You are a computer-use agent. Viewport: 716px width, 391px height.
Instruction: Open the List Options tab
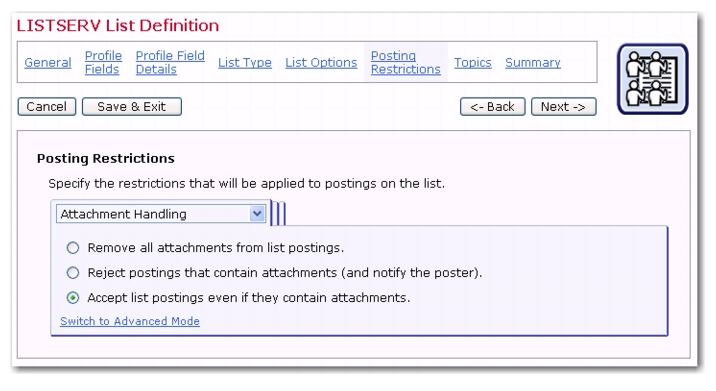pos(321,63)
